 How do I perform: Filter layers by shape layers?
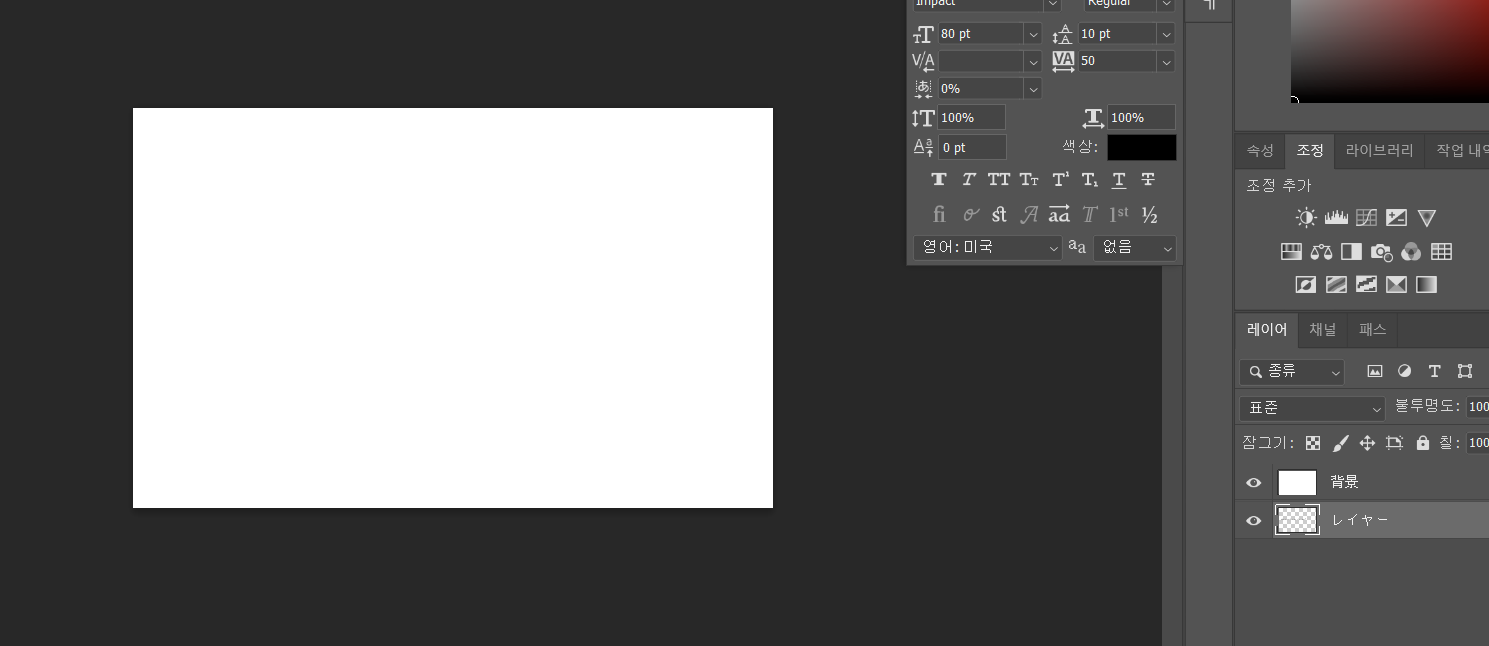[1465, 371]
